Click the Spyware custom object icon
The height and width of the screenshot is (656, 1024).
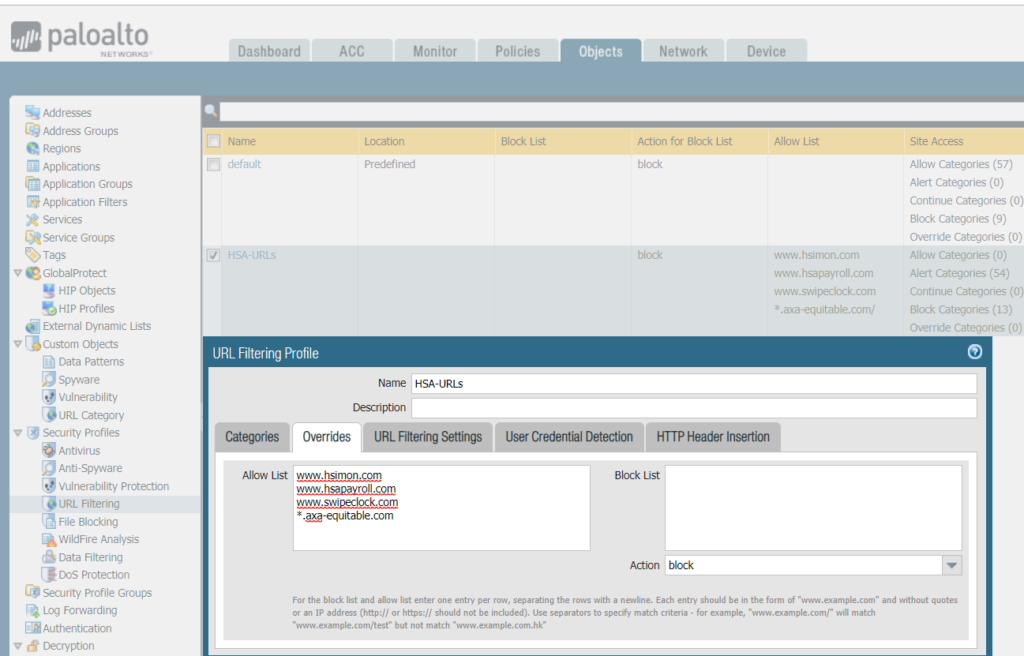coord(48,379)
